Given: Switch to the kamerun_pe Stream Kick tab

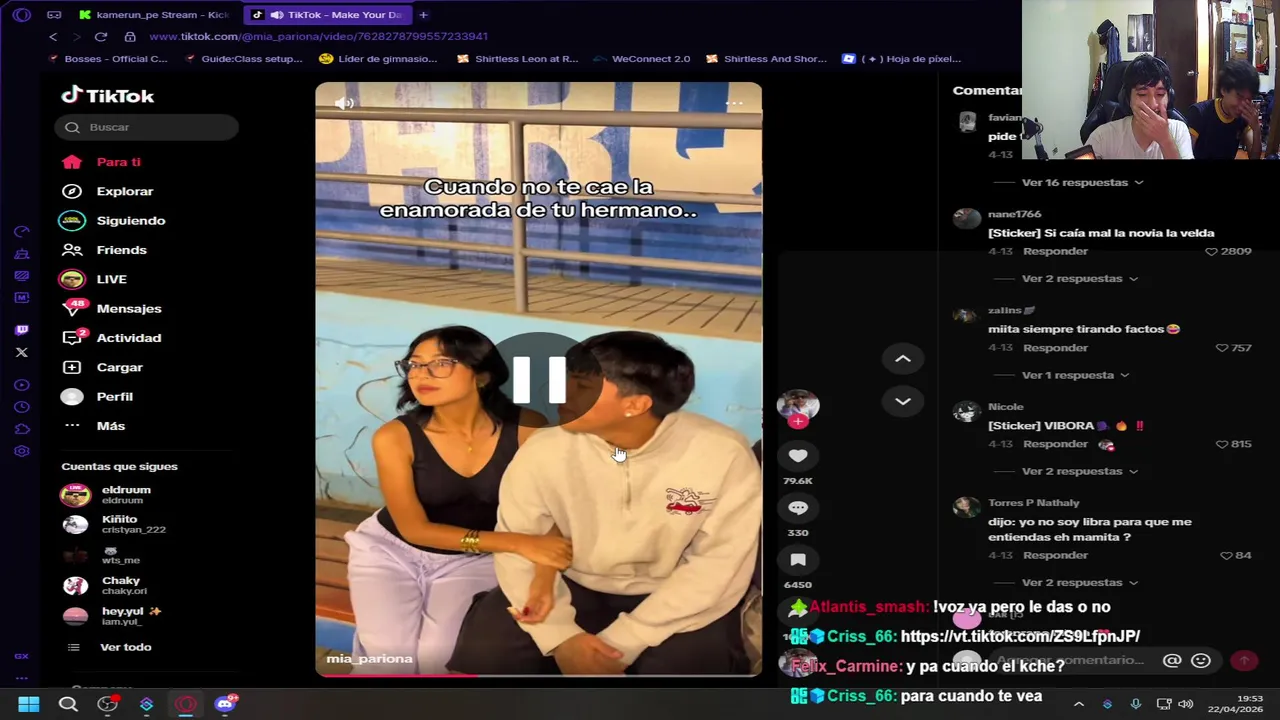Looking at the screenshot, I should click(155, 15).
